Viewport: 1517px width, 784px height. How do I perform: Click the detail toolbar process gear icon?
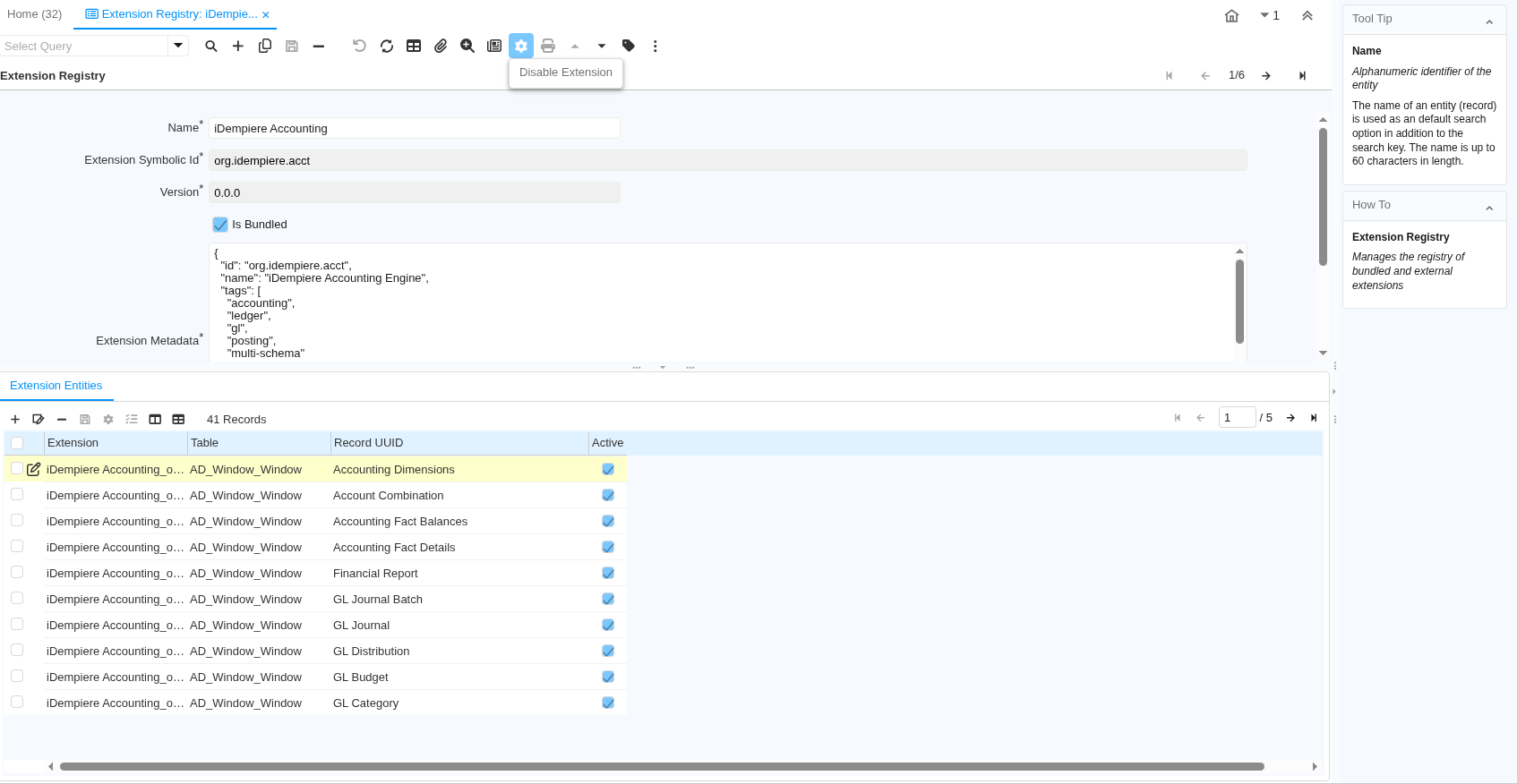tap(108, 419)
